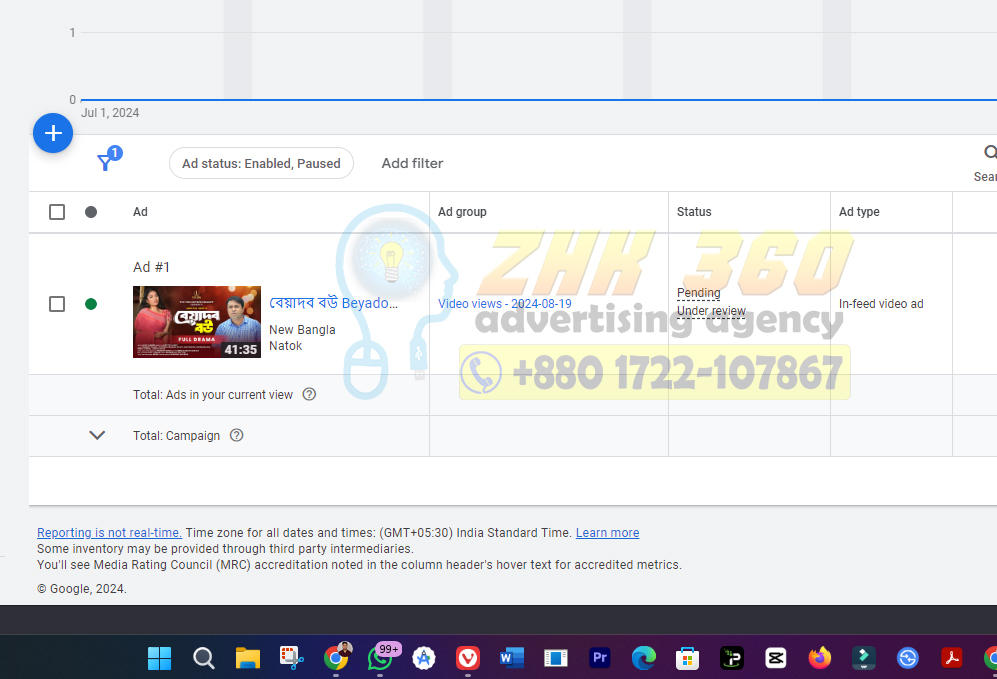Screen dimensions: 997x679
Task: Open help icon beside Total: Ads in your current view
Action: [309, 394]
